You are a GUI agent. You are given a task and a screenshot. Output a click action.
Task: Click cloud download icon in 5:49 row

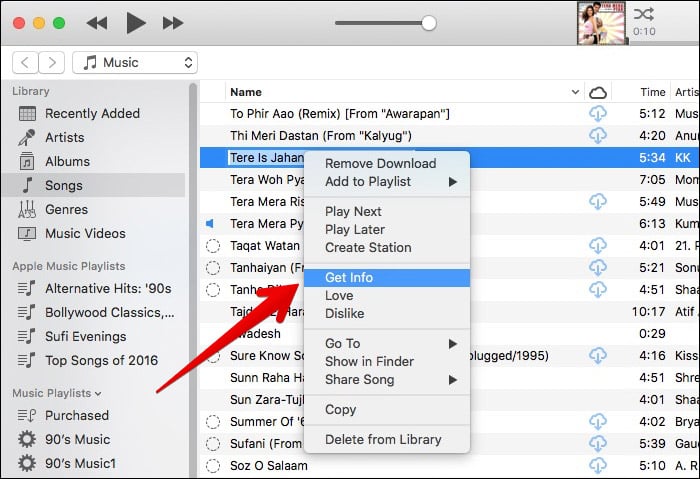pyautogui.click(x=598, y=202)
